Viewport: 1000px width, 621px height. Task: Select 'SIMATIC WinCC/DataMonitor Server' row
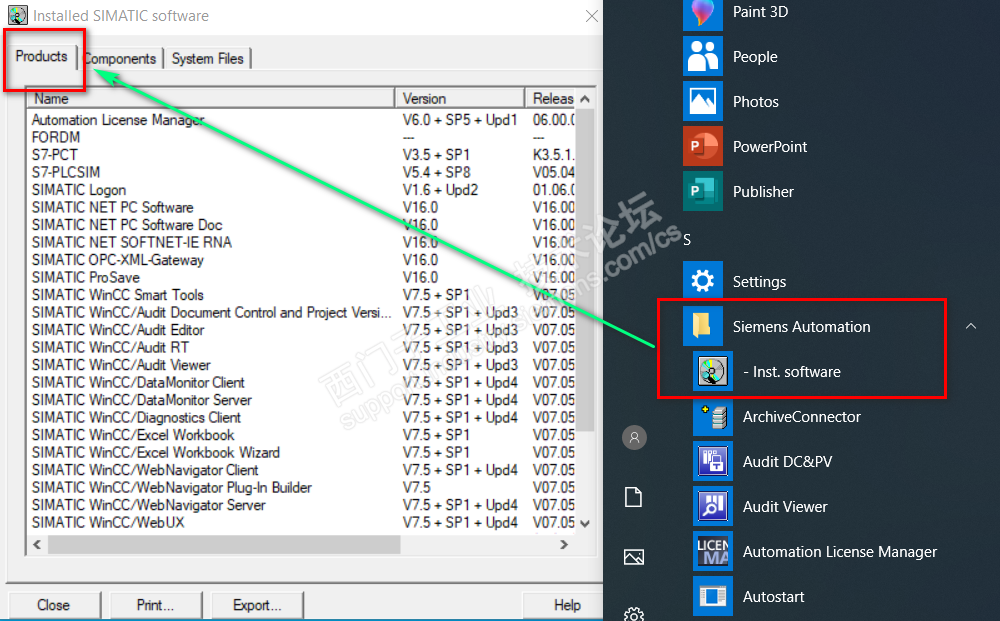(x=302, y=400)
